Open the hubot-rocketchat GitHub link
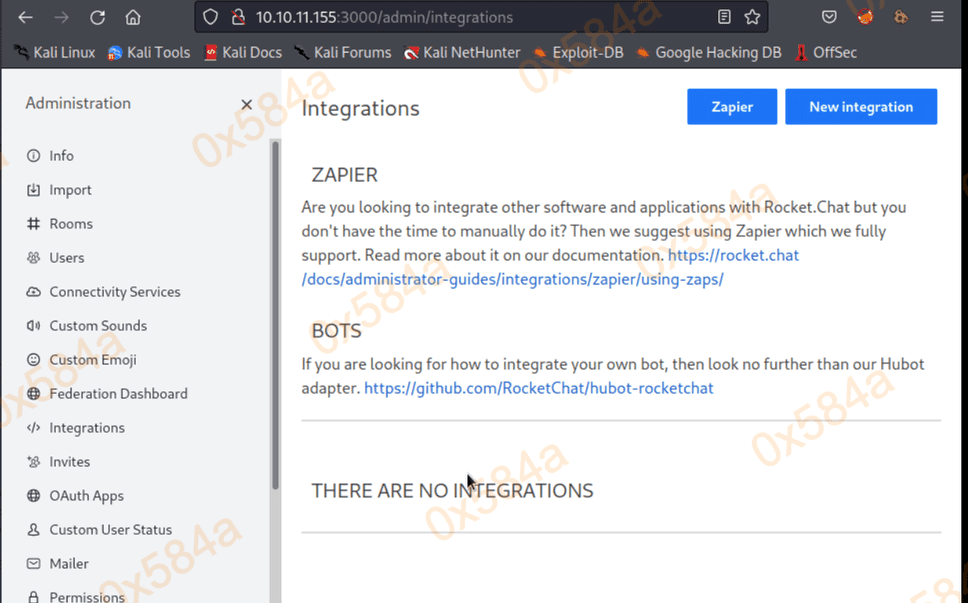968x603 pixels. point(538,388)
